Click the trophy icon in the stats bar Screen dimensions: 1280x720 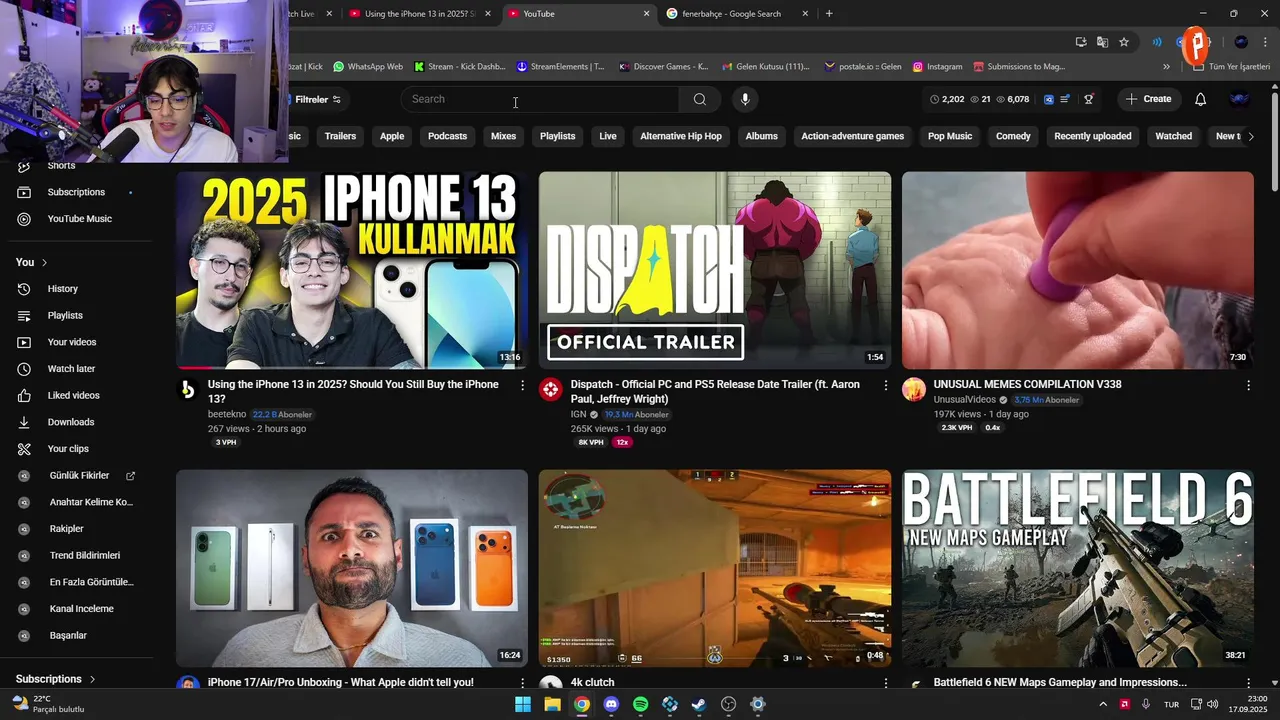tap(1089, 99)
